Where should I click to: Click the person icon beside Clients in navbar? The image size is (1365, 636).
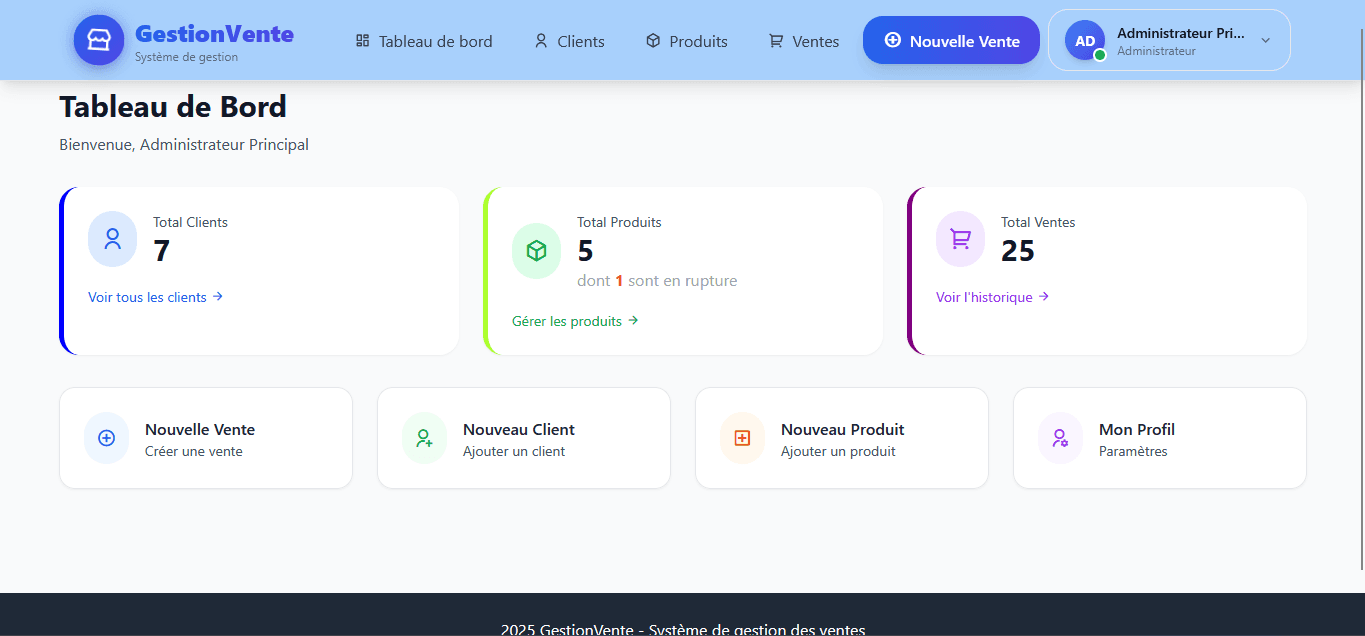(541, 41)
